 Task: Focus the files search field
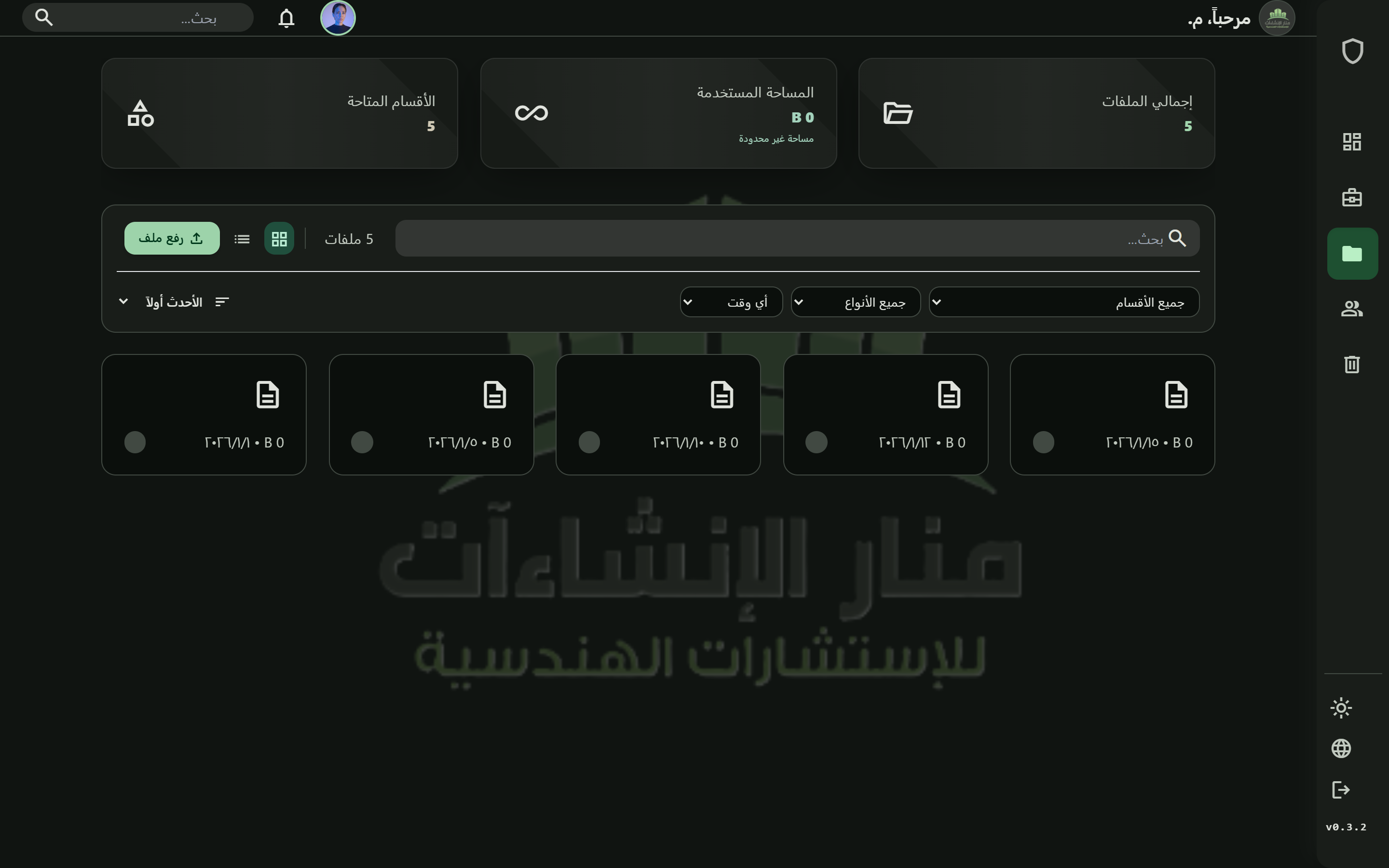tap(797, 238)
